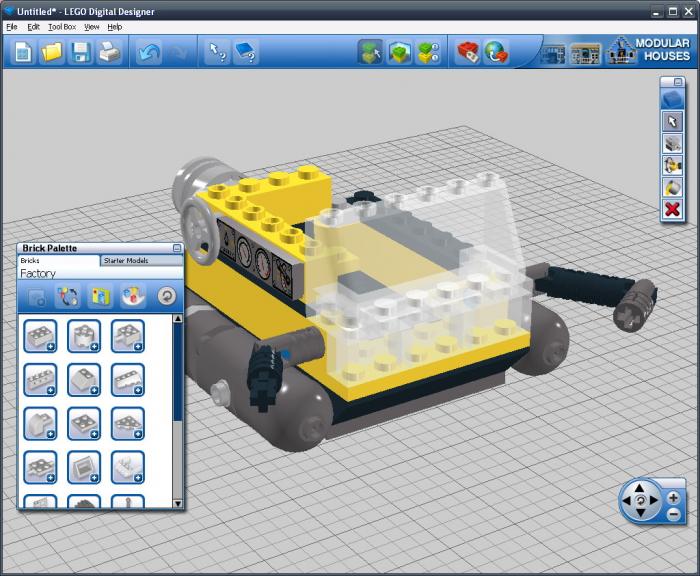Rotate camera down with bottom arrow
This screenshot has height=576, width=700.
pos(640,513)
